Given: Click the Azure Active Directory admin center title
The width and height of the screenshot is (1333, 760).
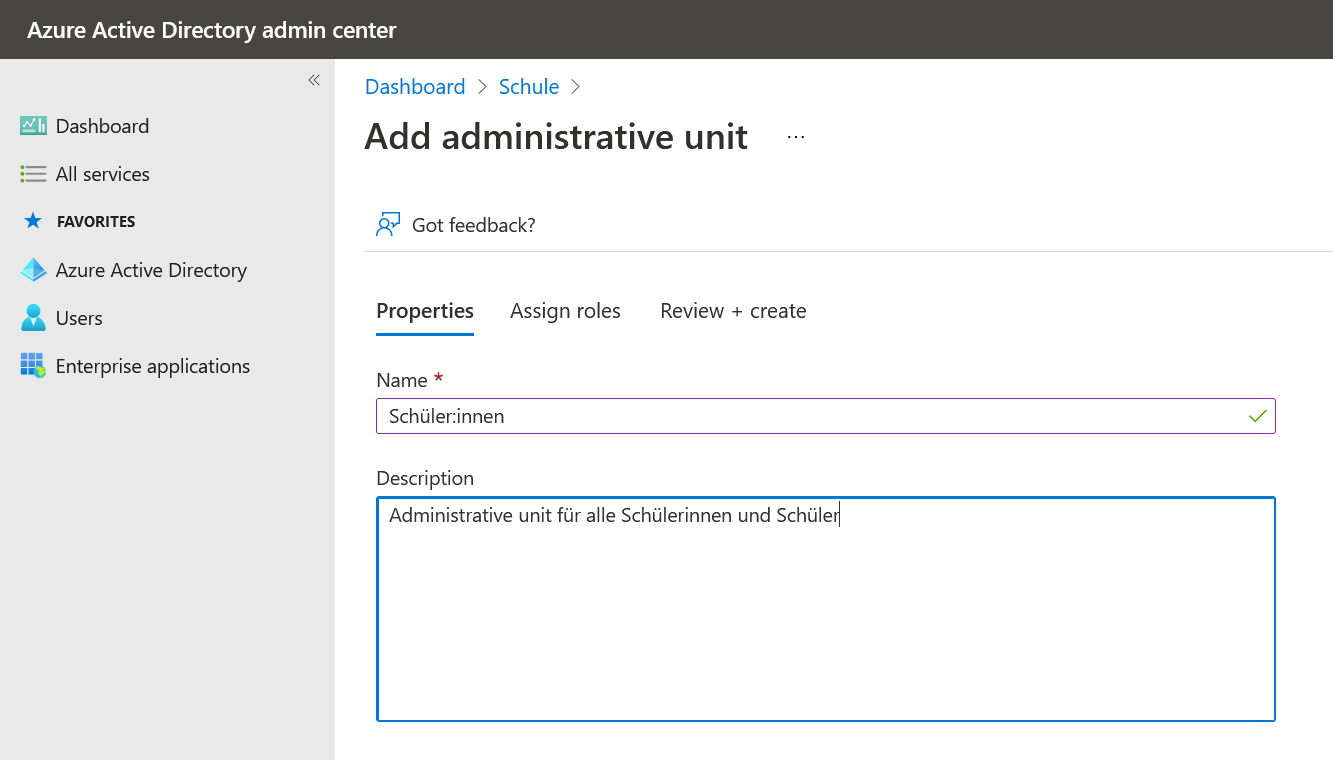Looking at the screenshot, I should pyautogui.click(x=212, y=30).
